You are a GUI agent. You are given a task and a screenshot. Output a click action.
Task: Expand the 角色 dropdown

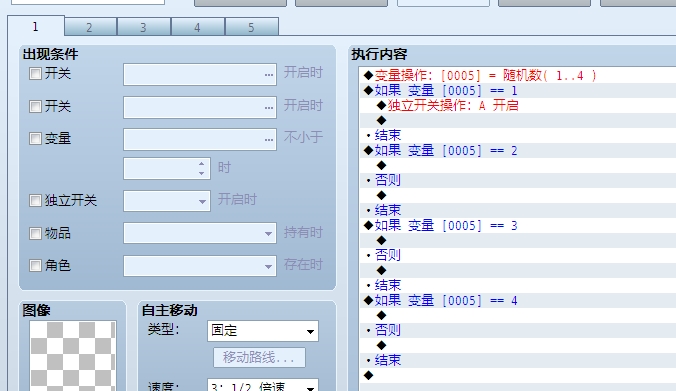coord(200,266)
